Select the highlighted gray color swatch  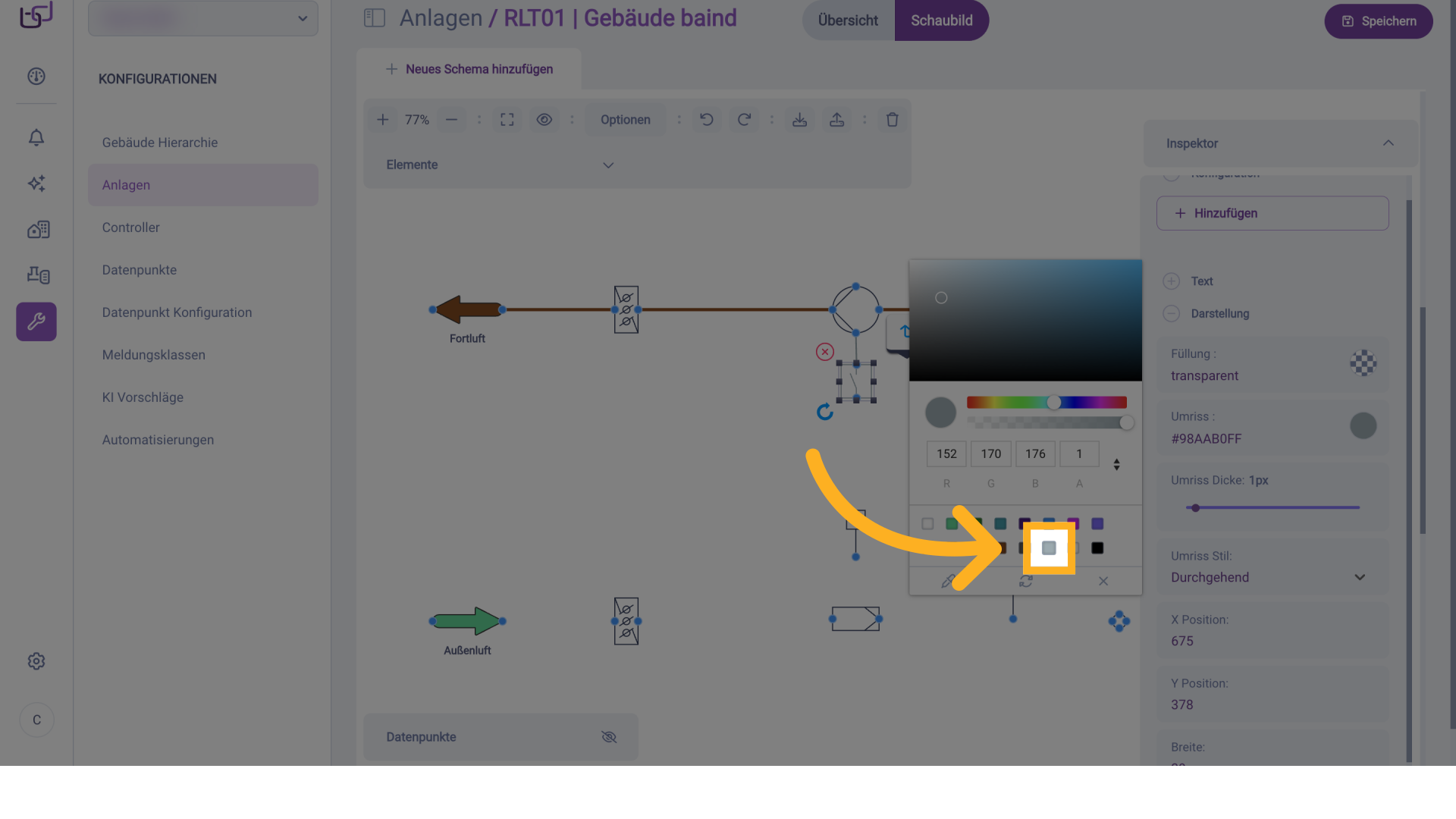(x=1049, y=548)
